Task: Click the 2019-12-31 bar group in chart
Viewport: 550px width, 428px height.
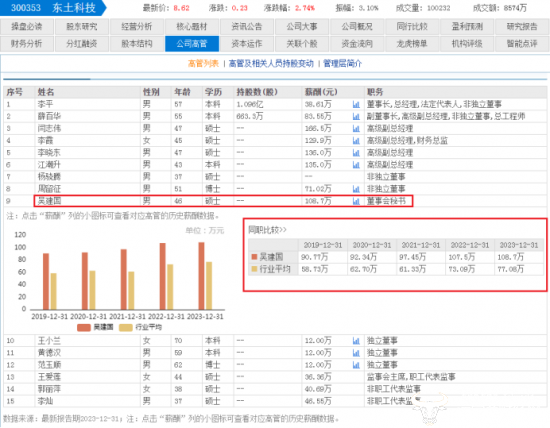Action: pyautogui.click(x=50, y=281)
